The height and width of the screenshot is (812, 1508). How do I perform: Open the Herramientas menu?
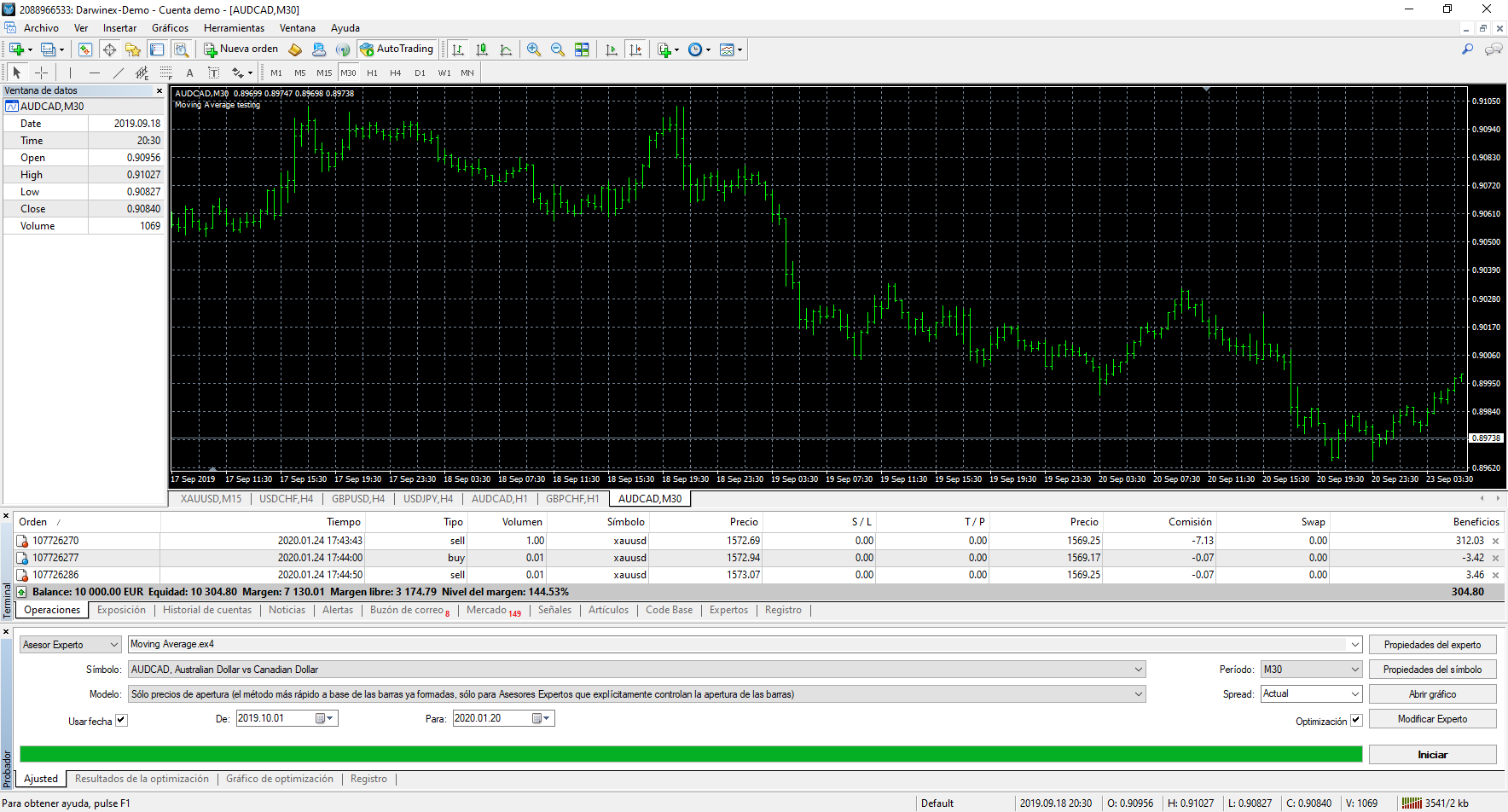[x=234, y=28]
